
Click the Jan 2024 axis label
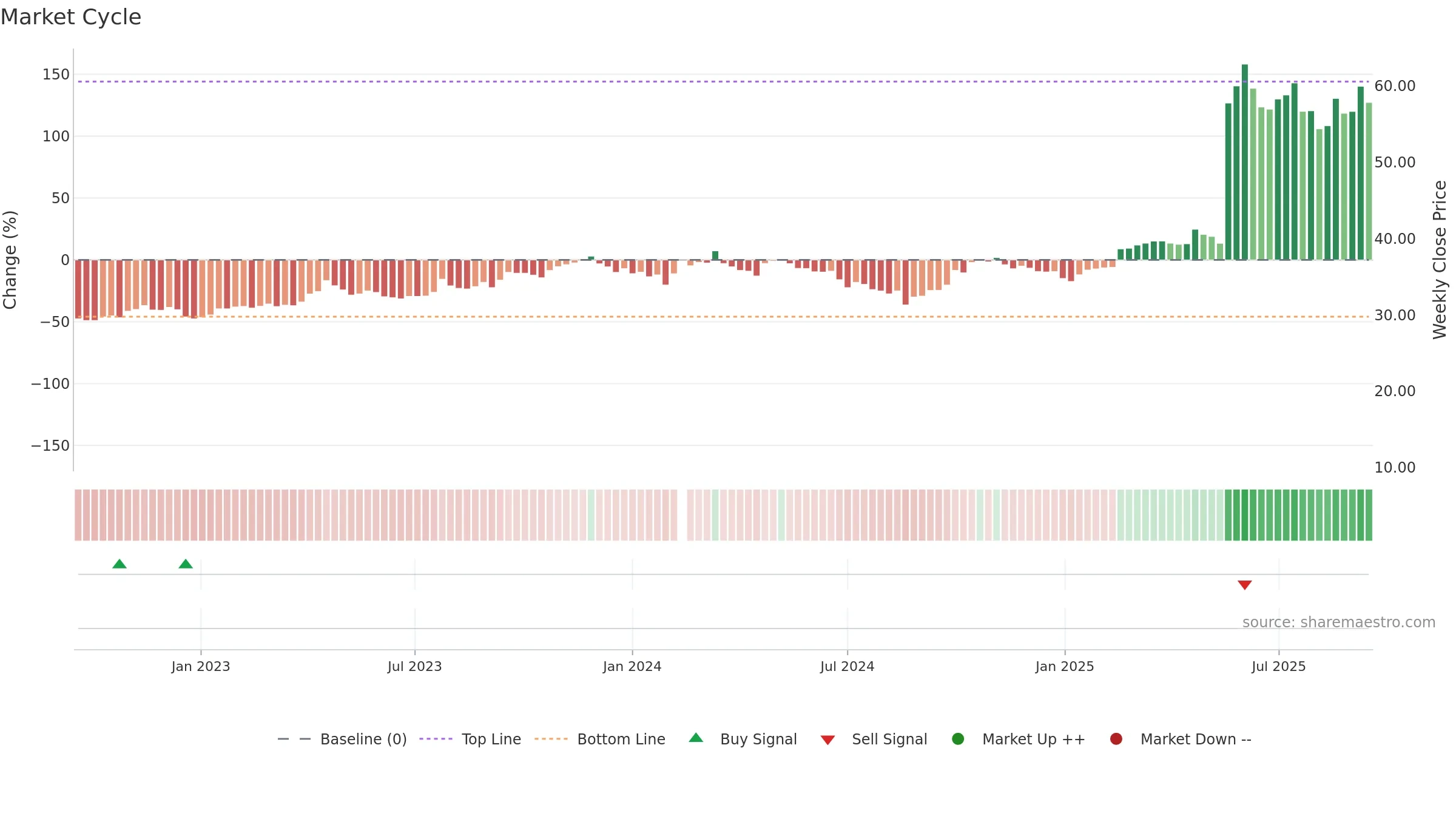coord(632,667)
